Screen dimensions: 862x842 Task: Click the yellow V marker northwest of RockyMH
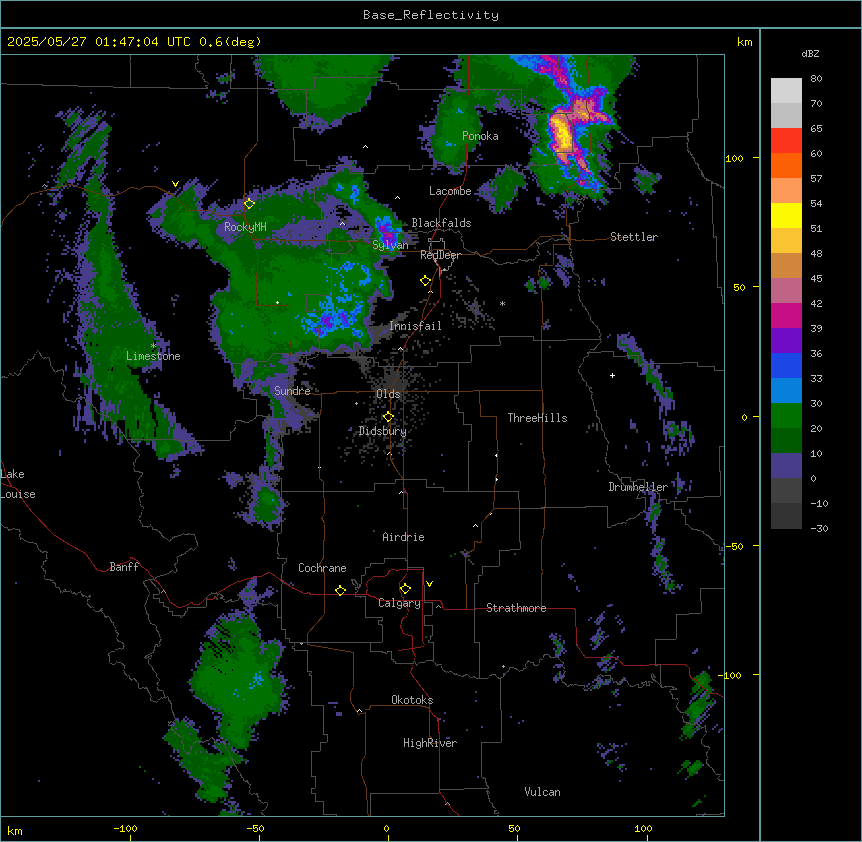175,184
